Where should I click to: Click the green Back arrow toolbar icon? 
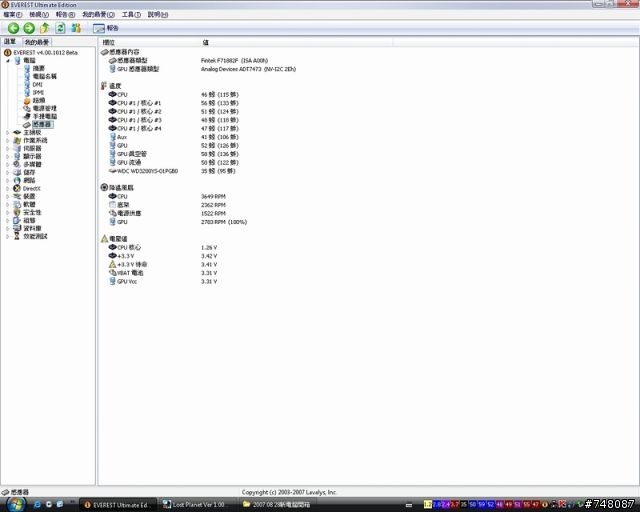13,28
